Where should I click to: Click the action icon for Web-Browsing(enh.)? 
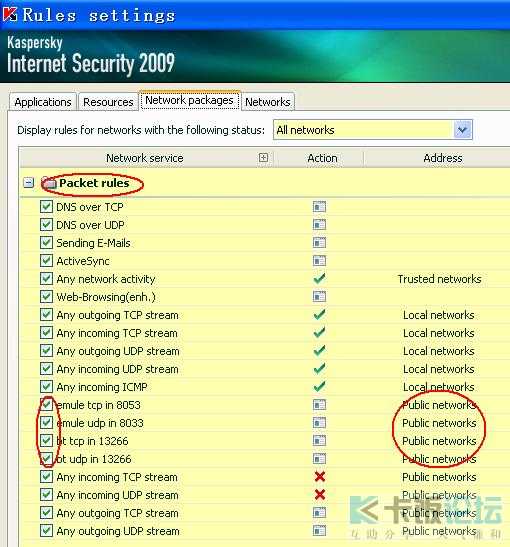click(x=319, y=297)
